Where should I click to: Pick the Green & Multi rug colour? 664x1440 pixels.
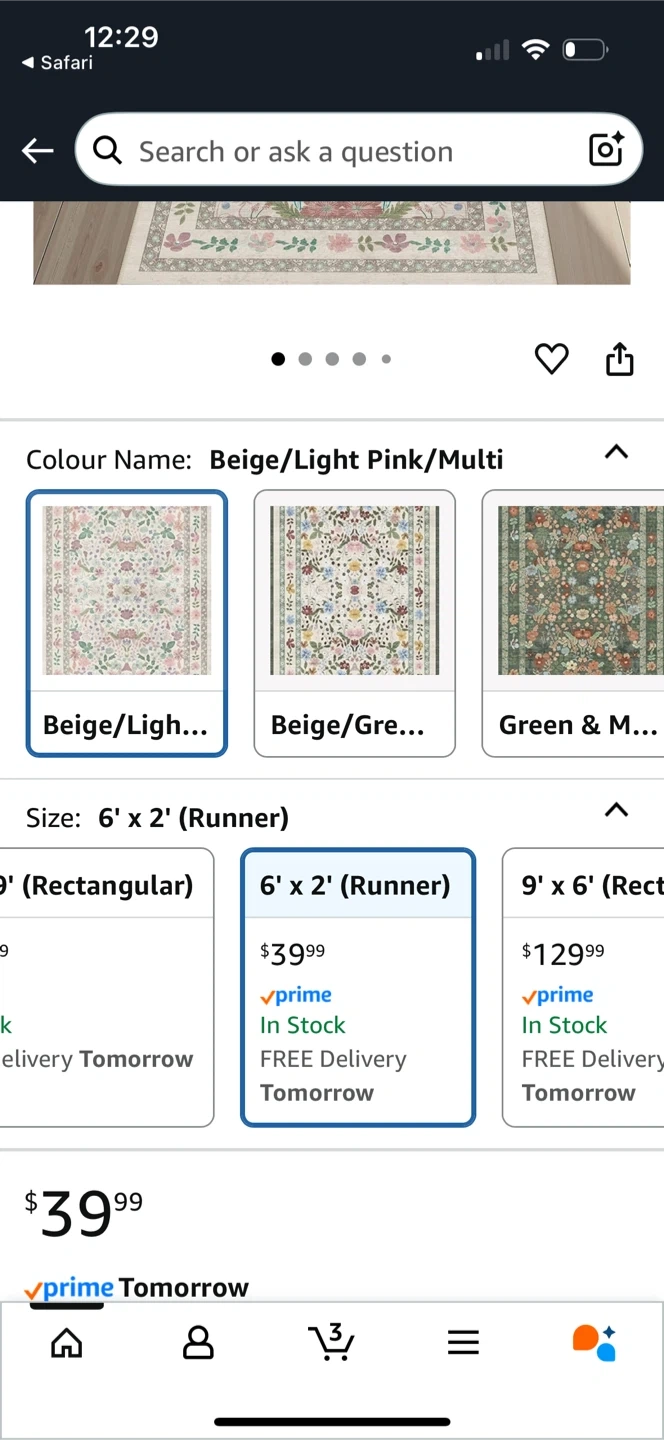[x=574, y=622]
